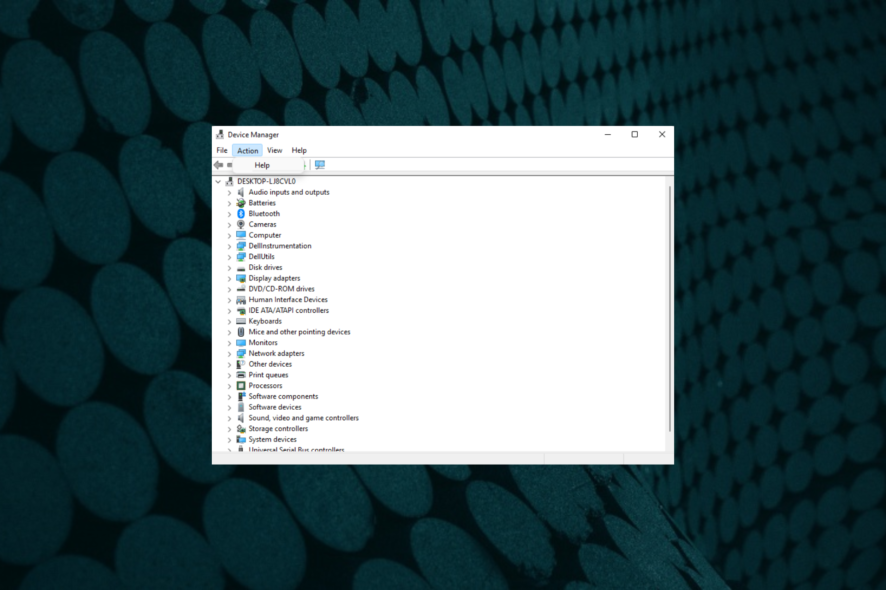Expand the Bluetooth category chevron

[x=229, y=214]
